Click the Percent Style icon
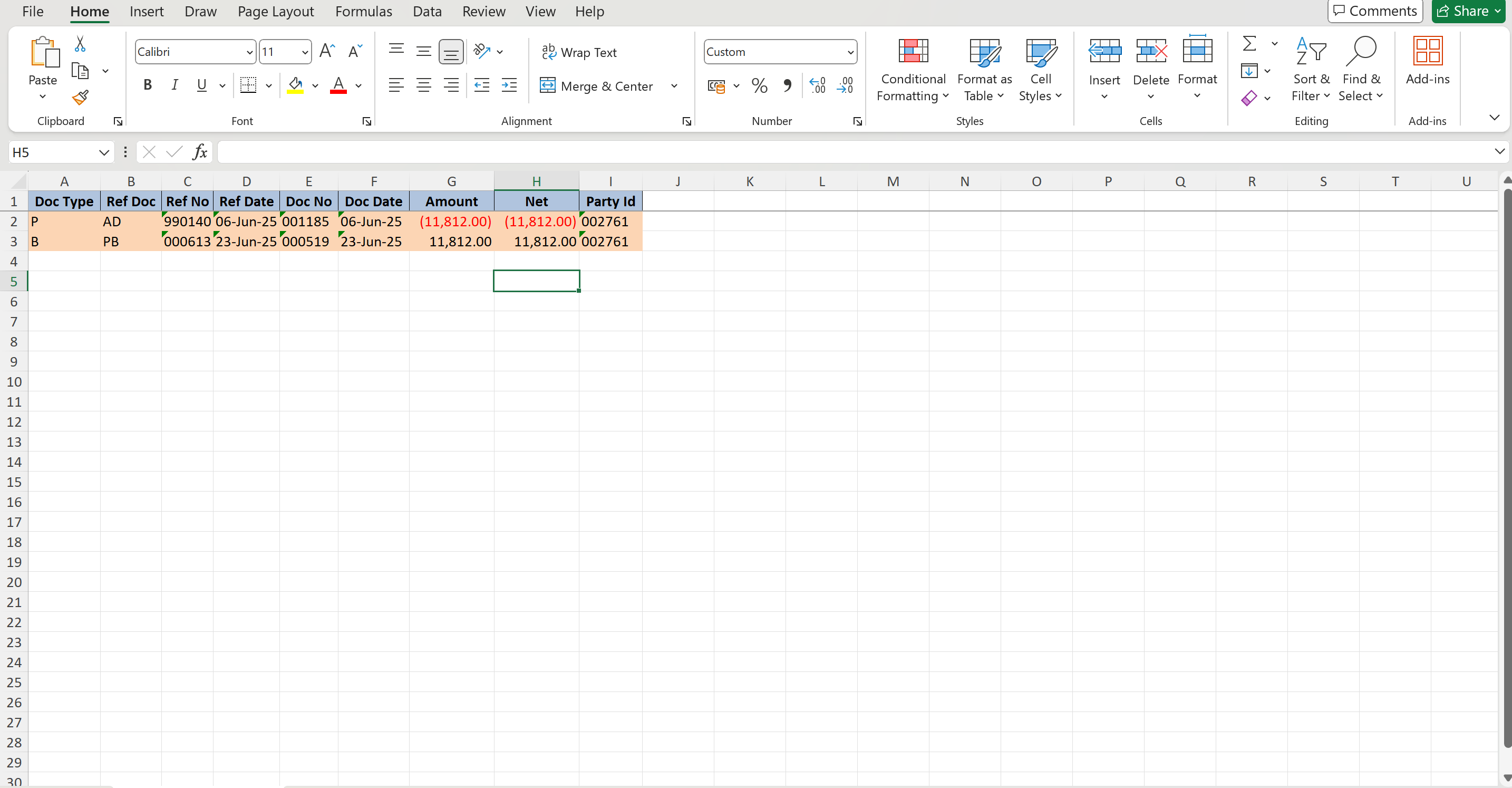The width and height of the screenshot is (1512, 788). pyautogui.click(x=759, y=86)
